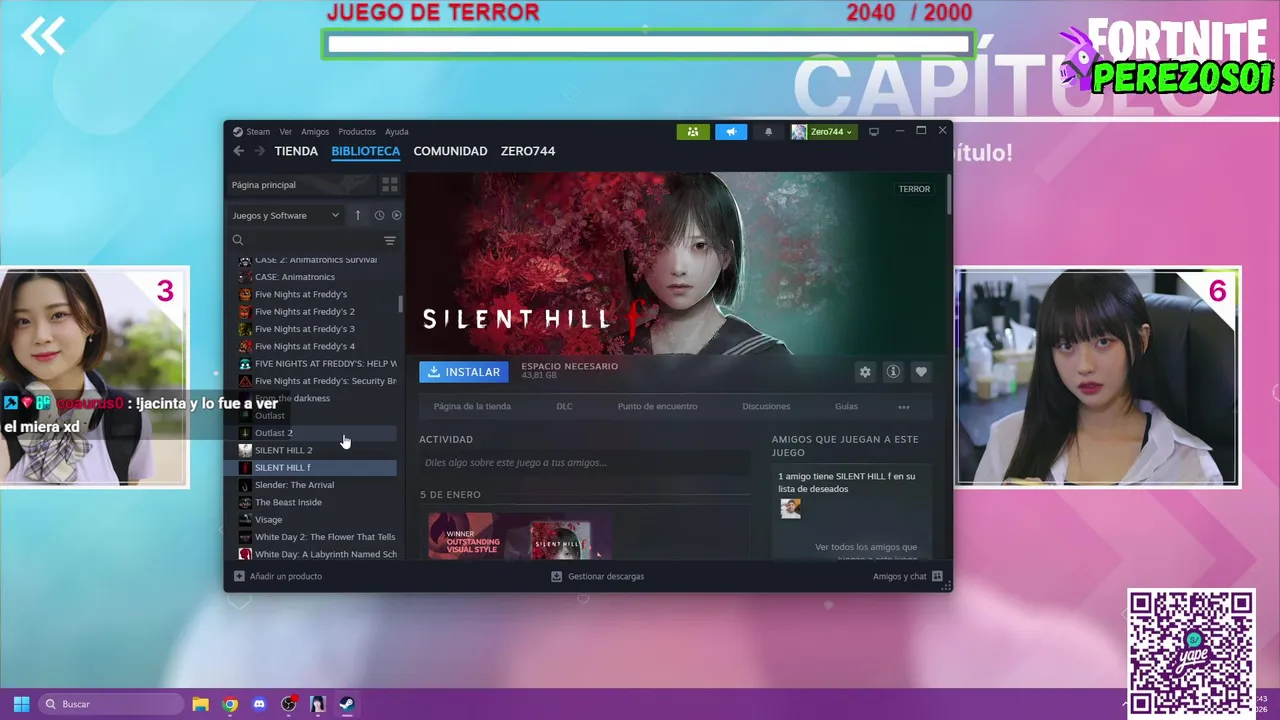Toggle ready-to-play filter icon
Screen dimensions: 1280x720
(396, 215)
